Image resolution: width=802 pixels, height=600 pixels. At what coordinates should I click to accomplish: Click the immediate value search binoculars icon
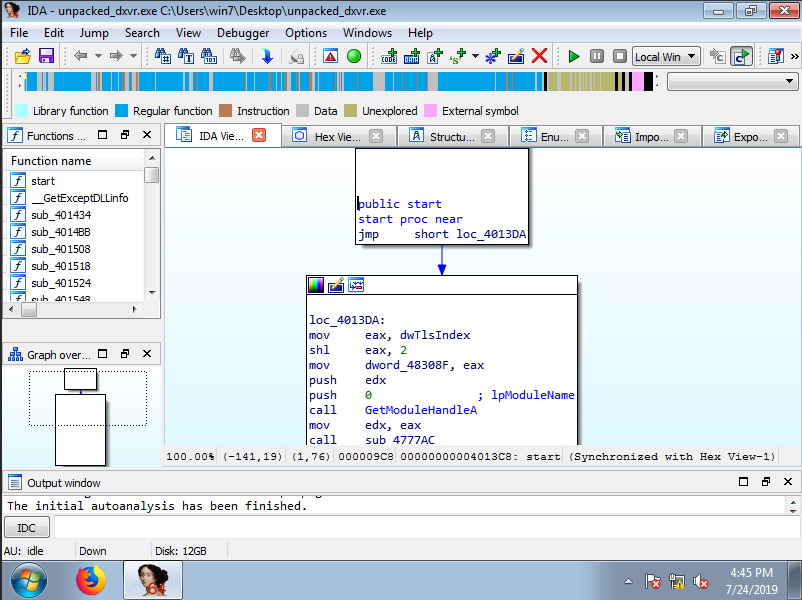[163, 56]
